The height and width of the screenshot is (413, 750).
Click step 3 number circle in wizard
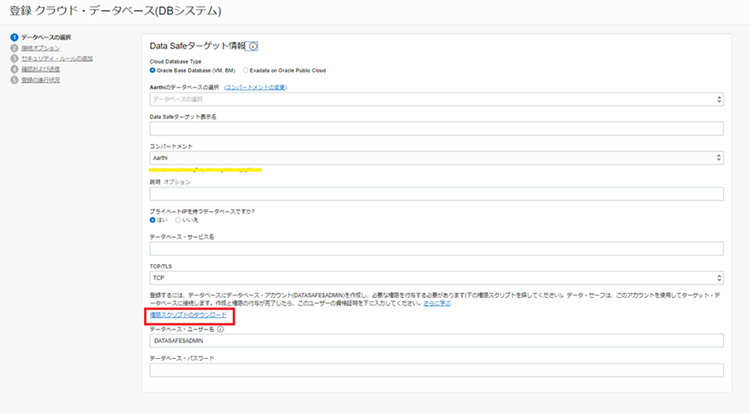14,58
